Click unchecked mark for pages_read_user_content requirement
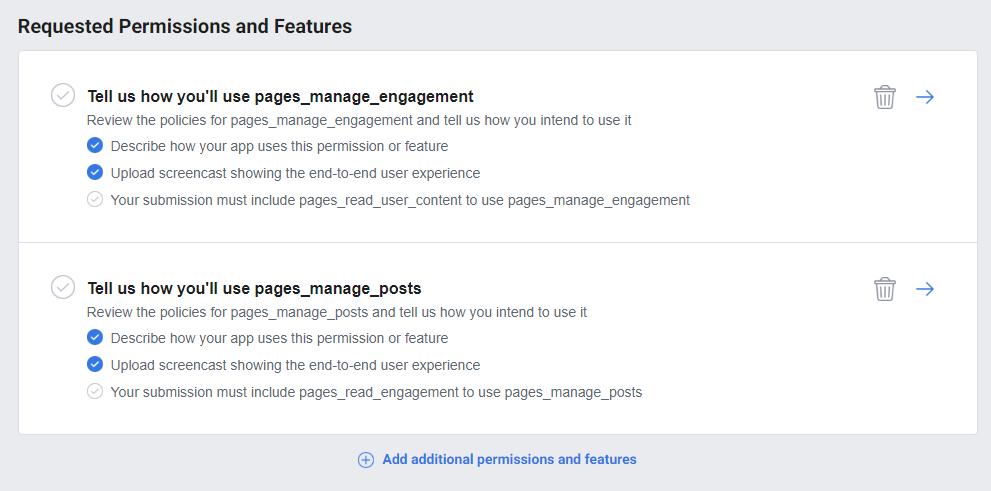The image size is (991, 491). [x=95, y=199]
